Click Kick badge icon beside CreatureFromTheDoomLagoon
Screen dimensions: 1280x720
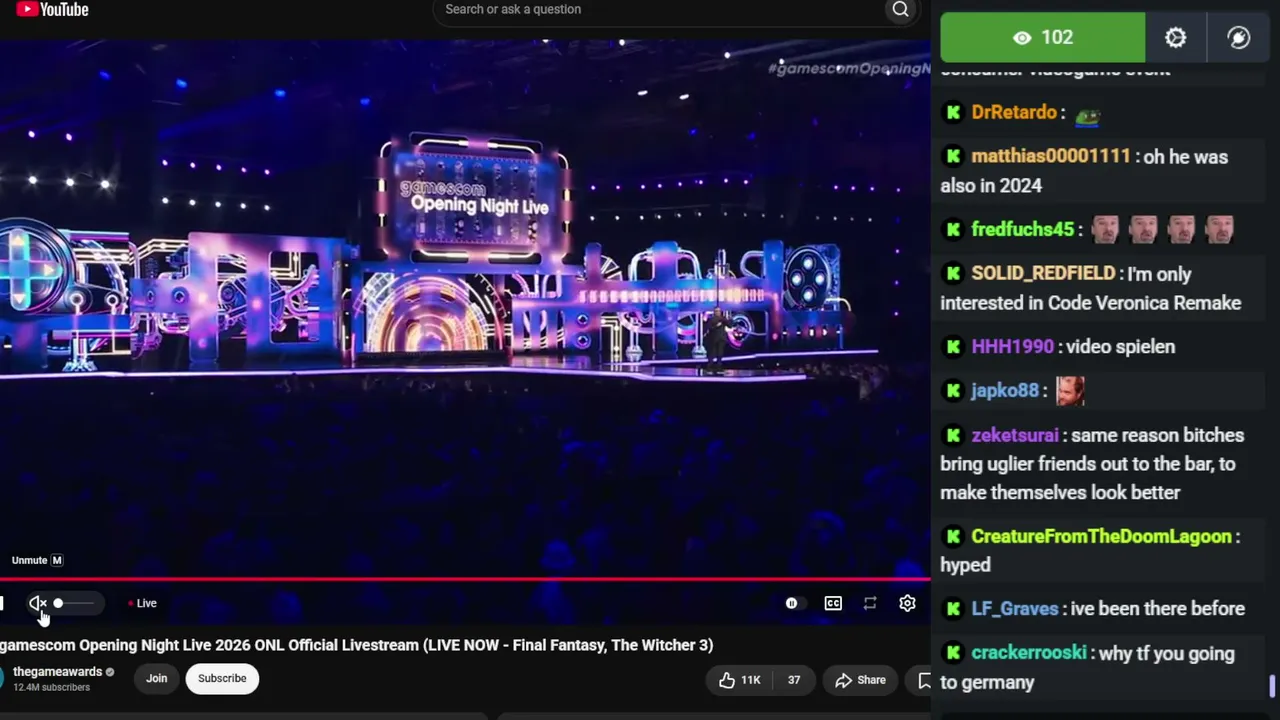pos(953,536)
